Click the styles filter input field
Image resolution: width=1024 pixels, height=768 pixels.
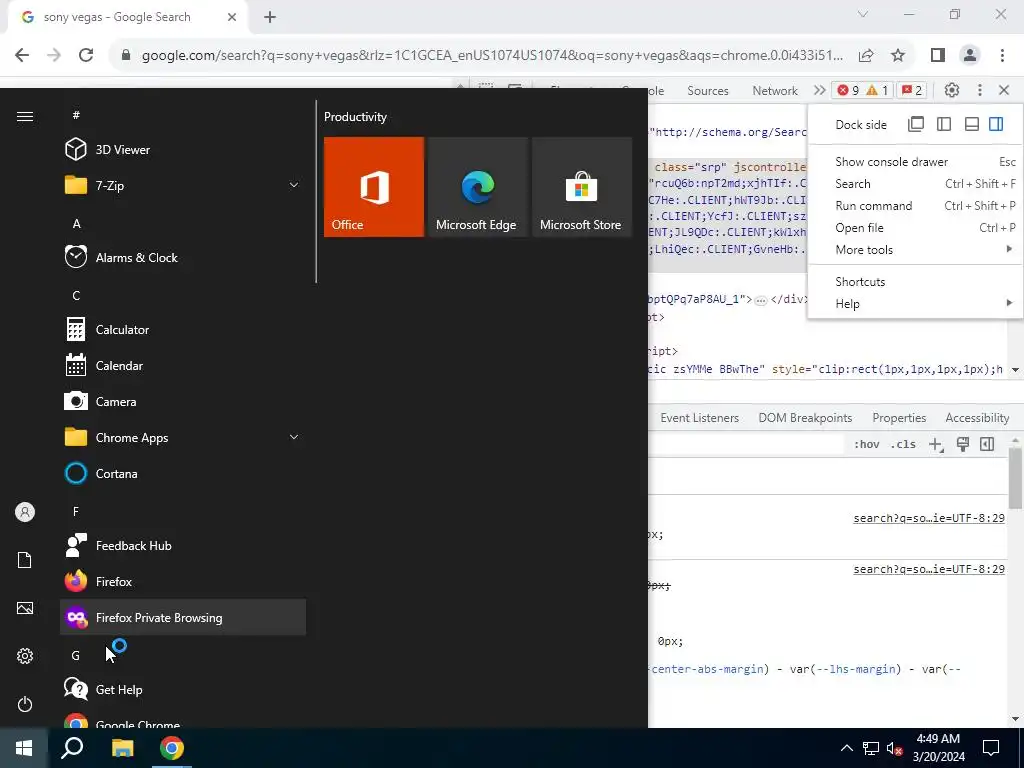[x=747, y=445]
